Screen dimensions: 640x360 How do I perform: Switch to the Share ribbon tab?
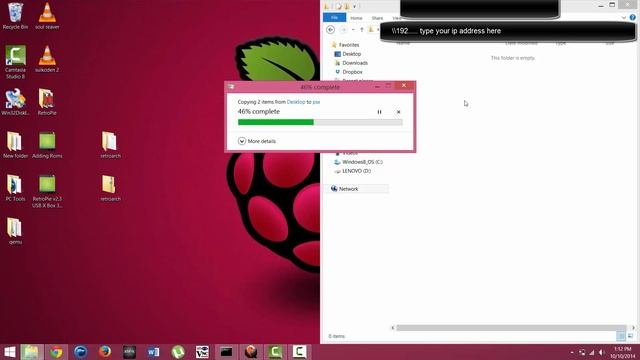tap(377, 18)
